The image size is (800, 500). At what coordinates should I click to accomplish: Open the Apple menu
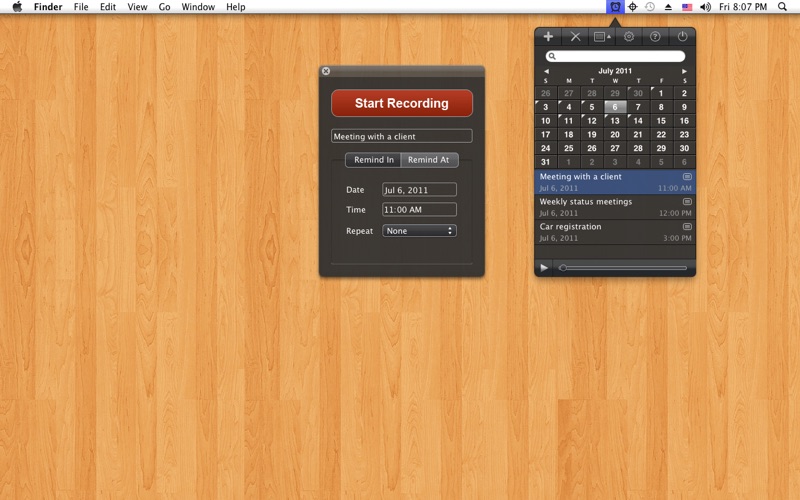[x=17, y=7]
